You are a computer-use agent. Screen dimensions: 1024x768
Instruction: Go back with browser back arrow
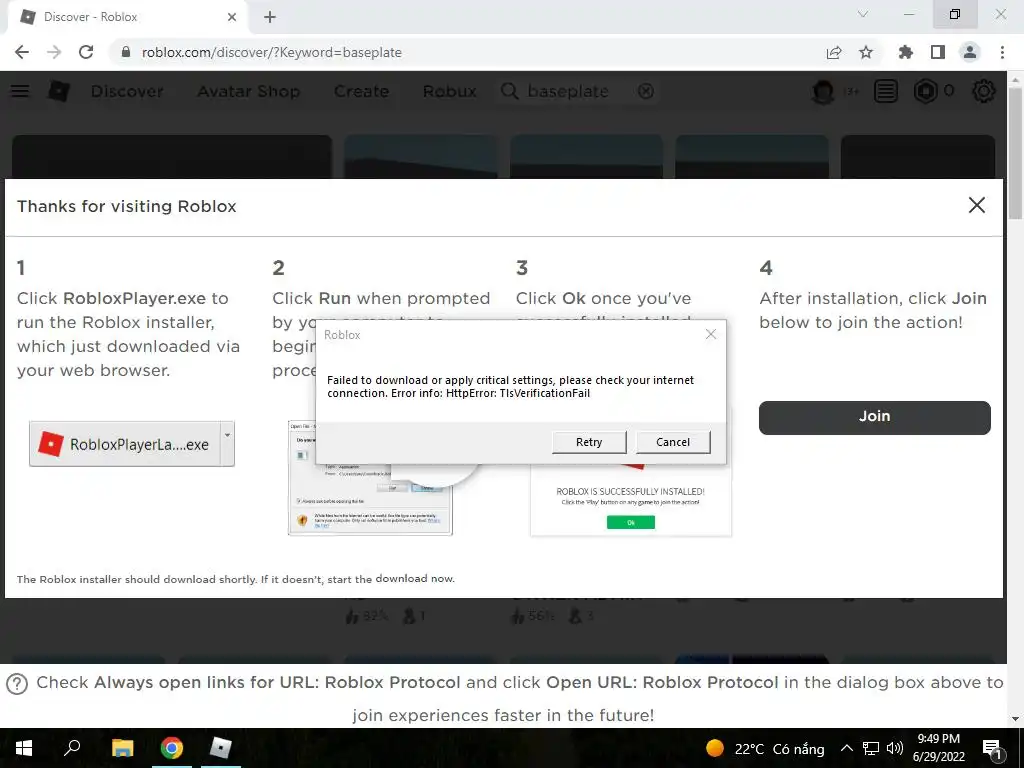(x=22, y=52)
